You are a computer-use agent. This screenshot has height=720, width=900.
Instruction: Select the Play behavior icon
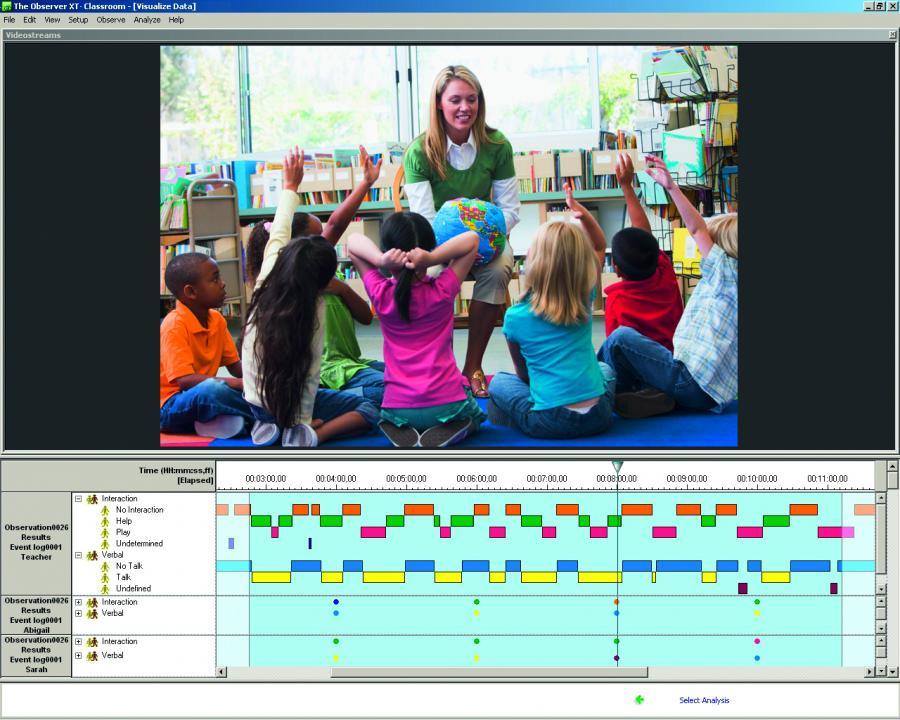105,532
